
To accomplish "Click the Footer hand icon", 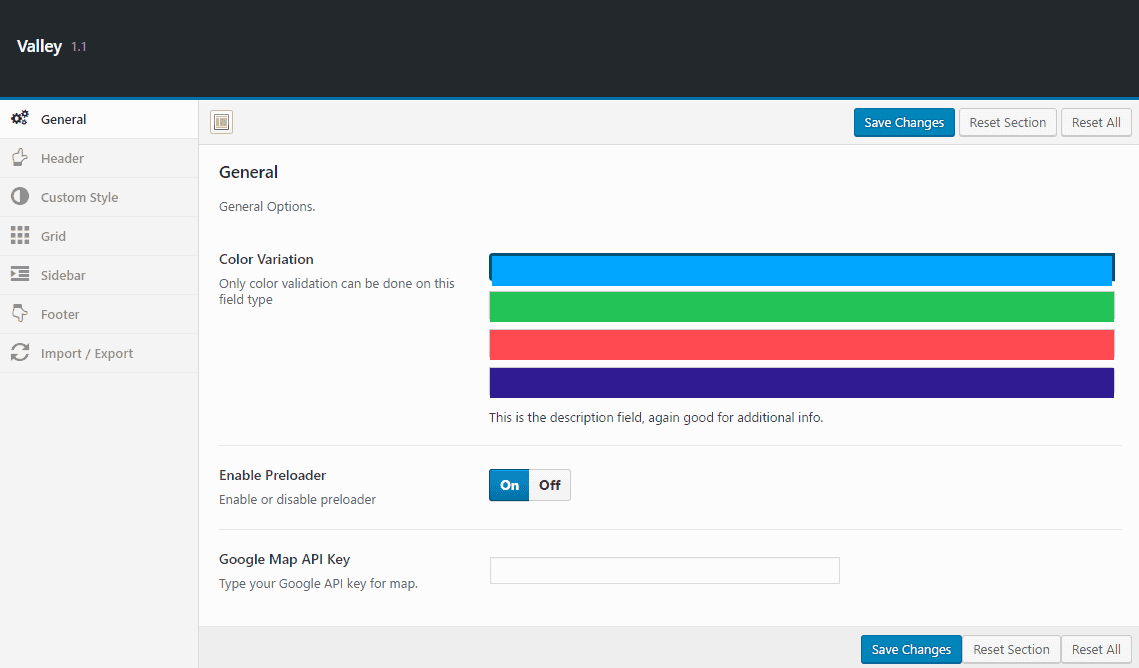I will click(20, 314).
